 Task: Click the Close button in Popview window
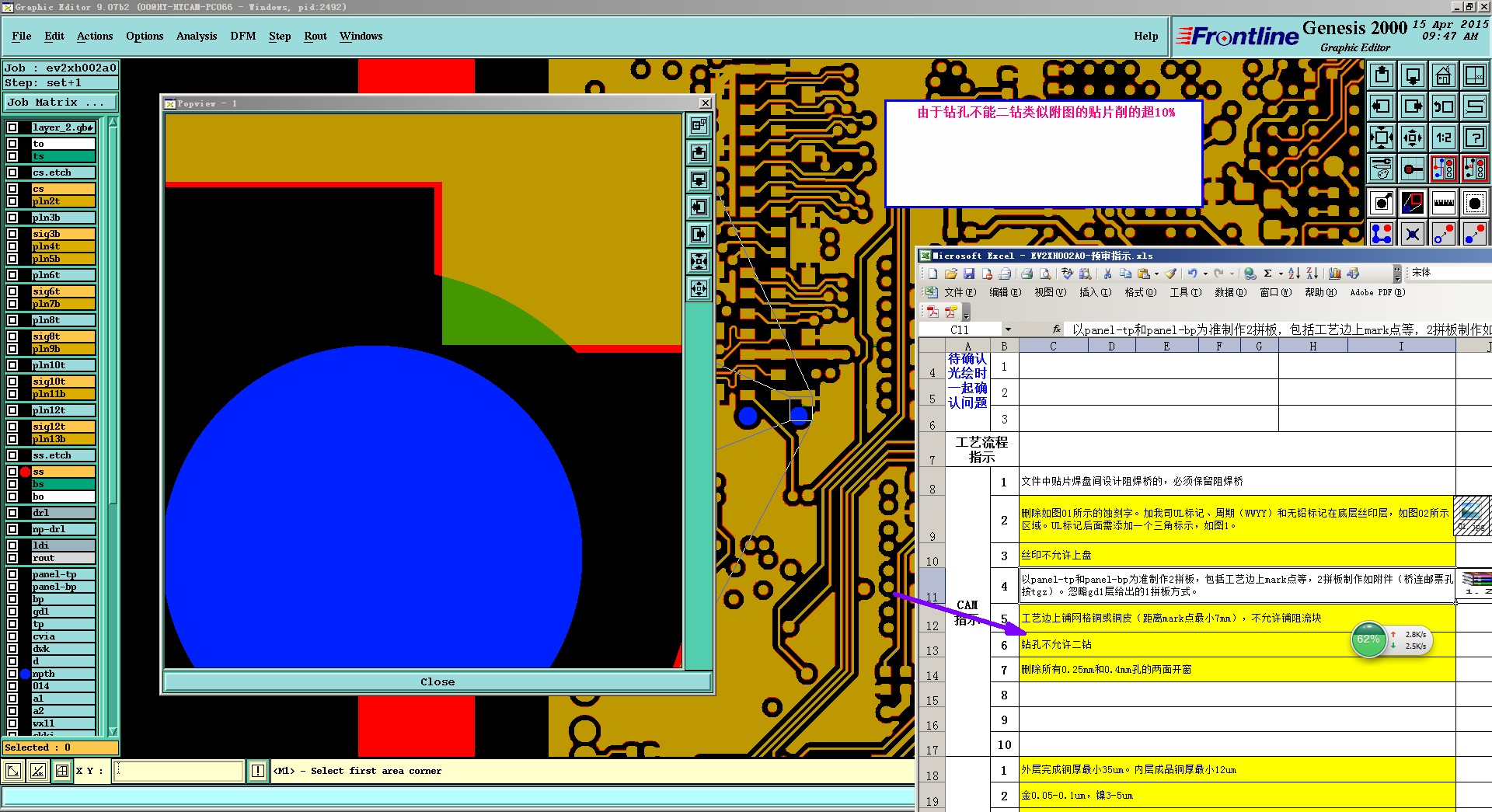click(x=437, y=681)
